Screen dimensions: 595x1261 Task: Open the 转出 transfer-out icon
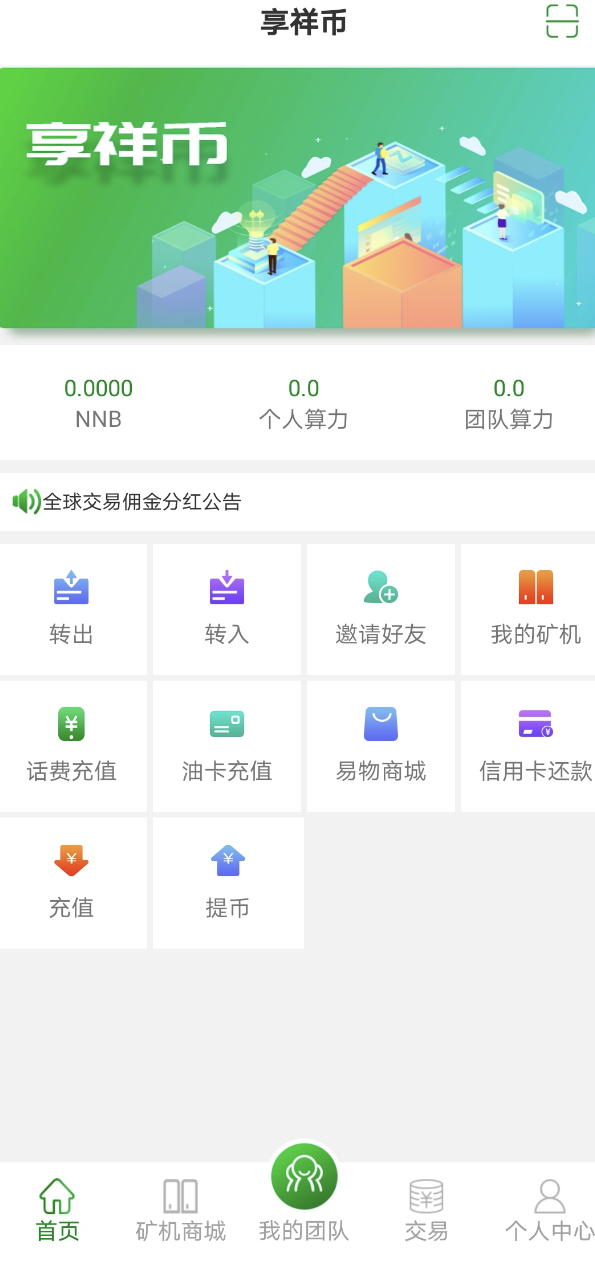71,586
